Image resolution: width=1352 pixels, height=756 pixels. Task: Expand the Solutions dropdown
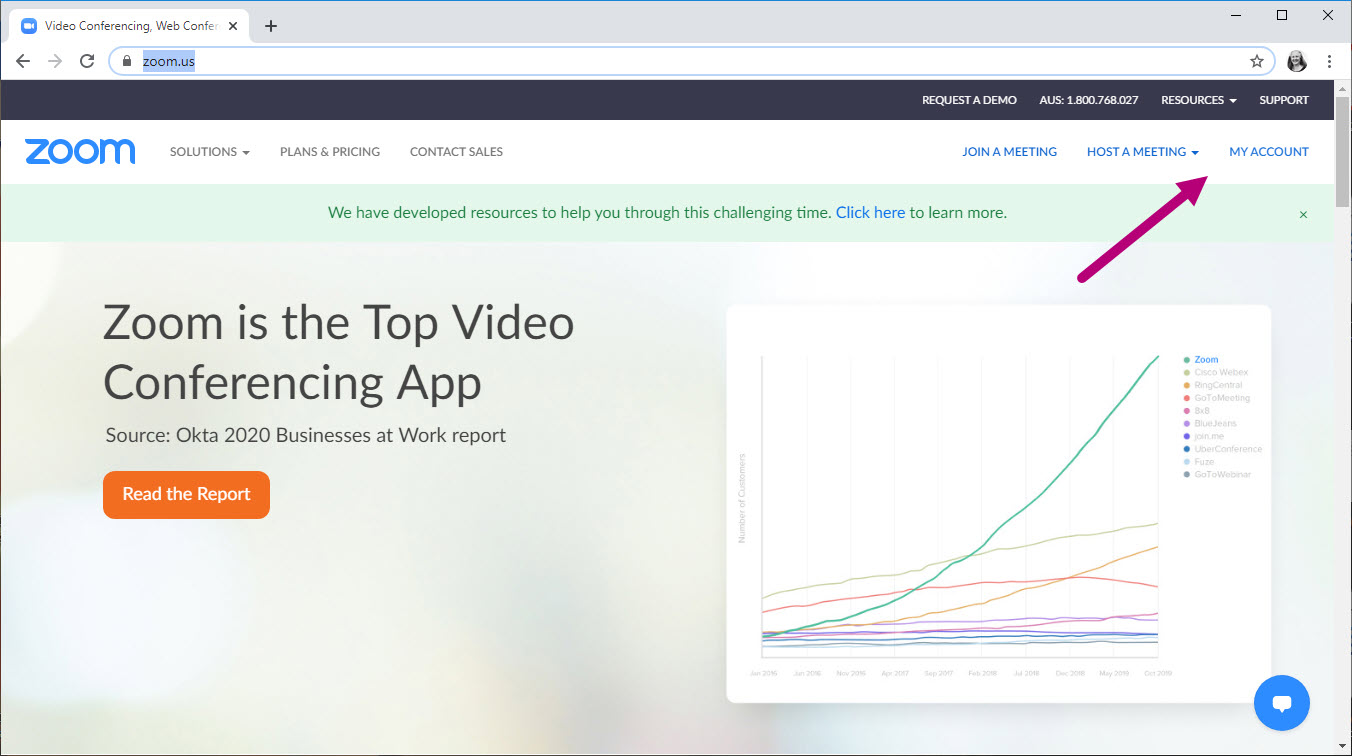coord(209,152)
